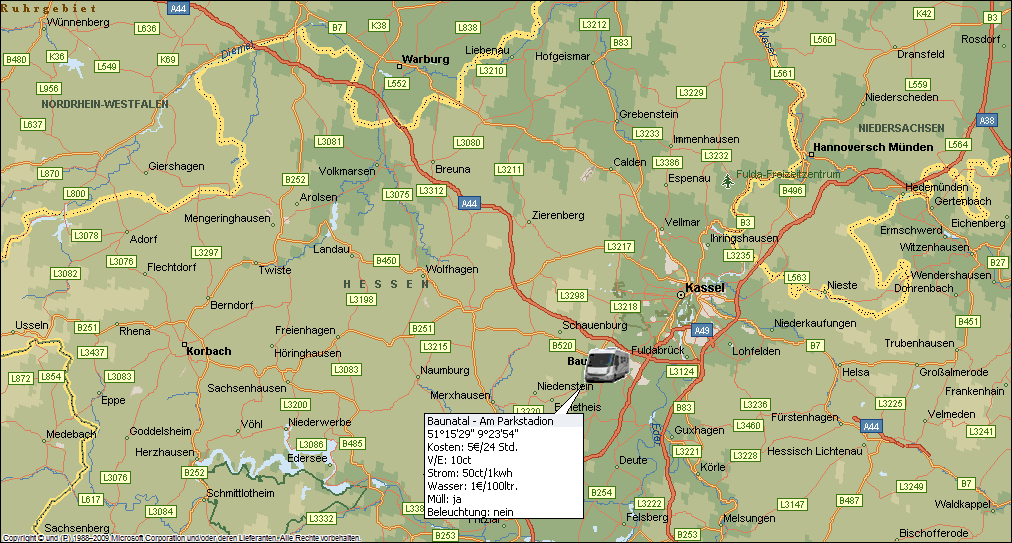This screenshot has height=543, width=1012.
Task: Click the coordinates line 51°15'29" 9°23'54"
Action: [473, 434]
